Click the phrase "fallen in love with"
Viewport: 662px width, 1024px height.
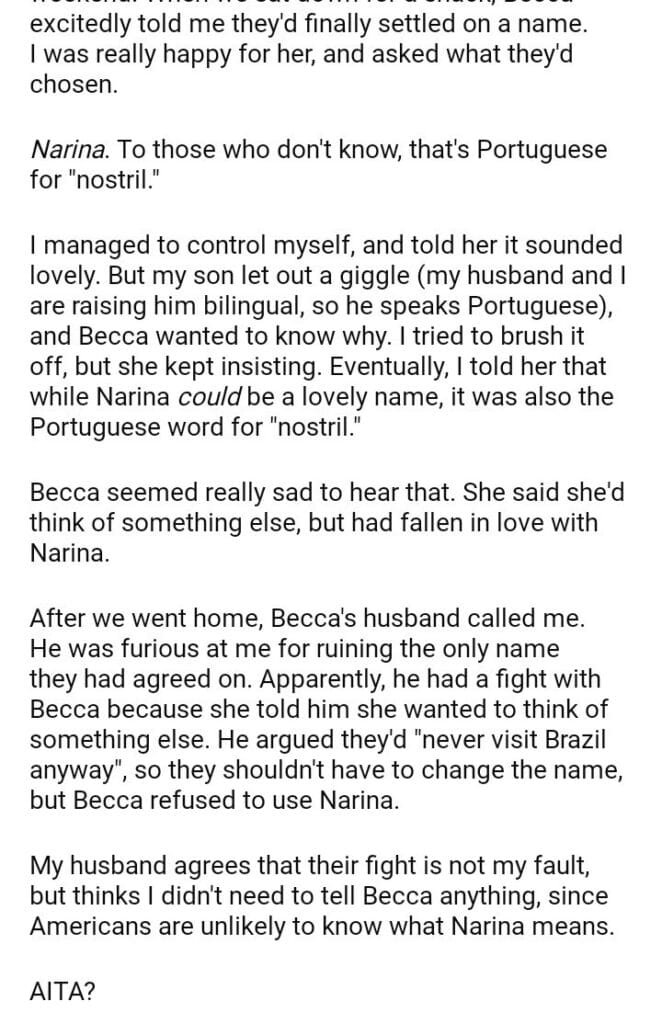pyautogui.click(x=504, y=525)
